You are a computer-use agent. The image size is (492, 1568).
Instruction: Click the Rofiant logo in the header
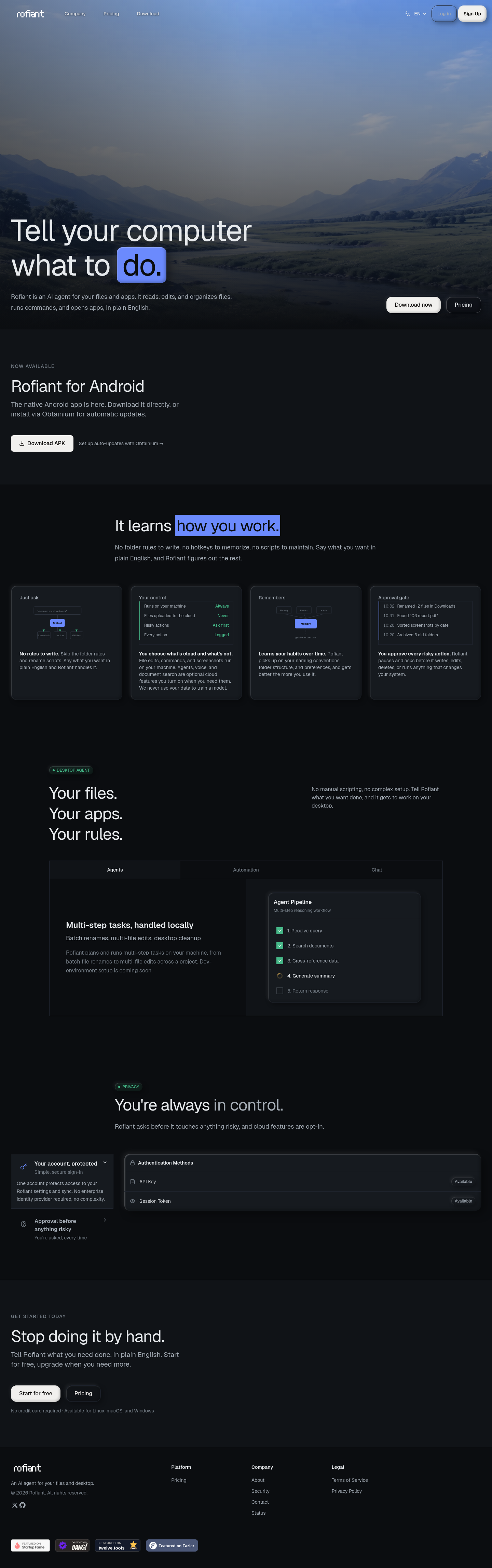tap(30, 13)
